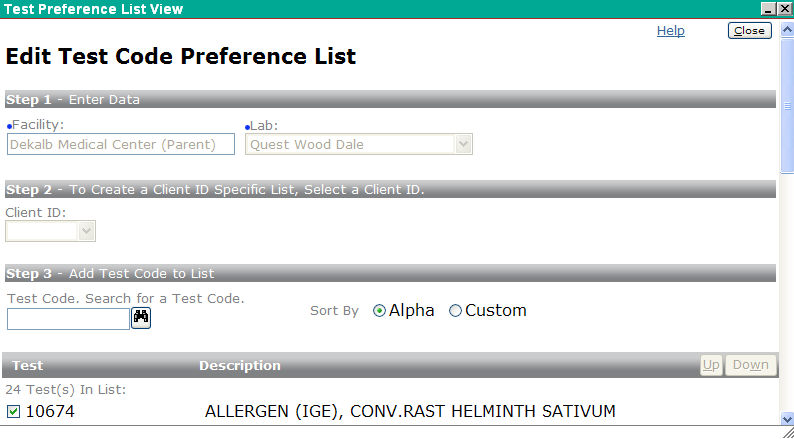The image size is (794, 439).
Task: Select the Custom sort radio button
Action: click(455, 311)
